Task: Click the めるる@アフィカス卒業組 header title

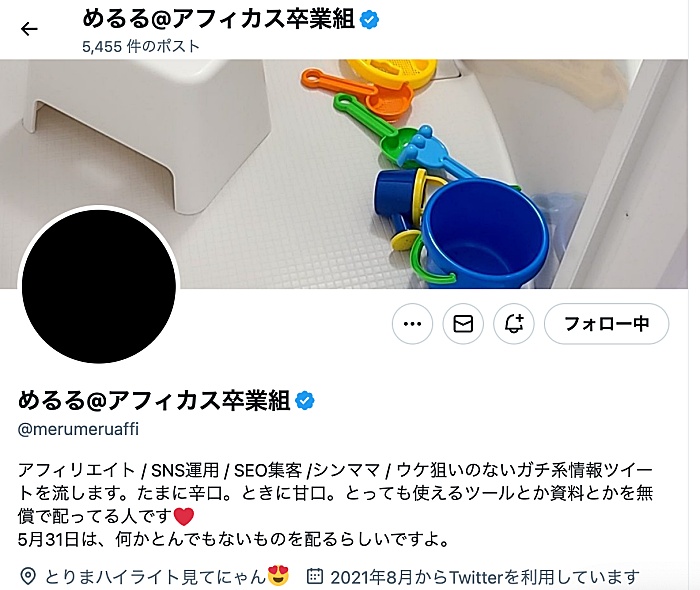Action: (219, 20)
